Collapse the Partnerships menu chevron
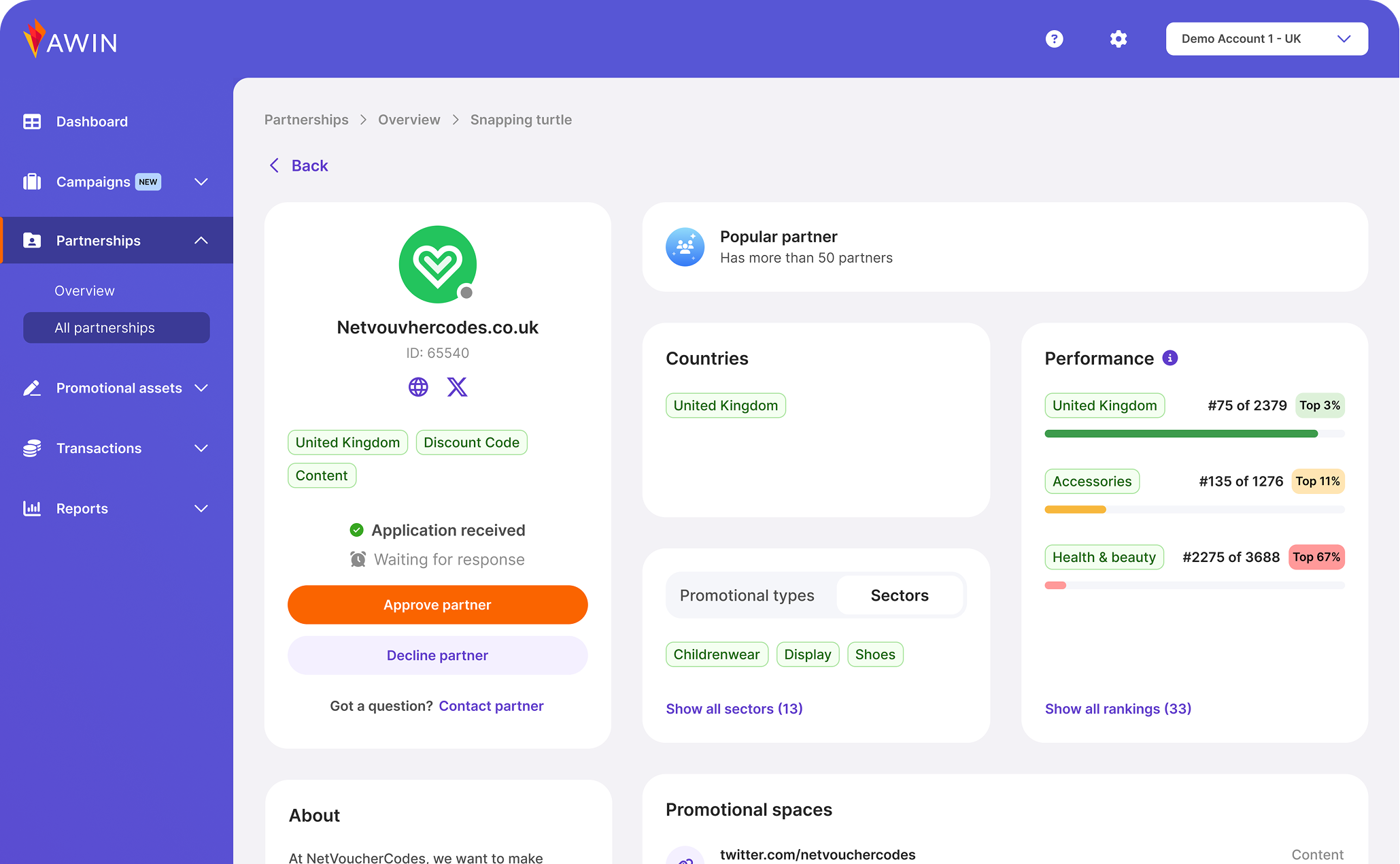 point(201,240)
